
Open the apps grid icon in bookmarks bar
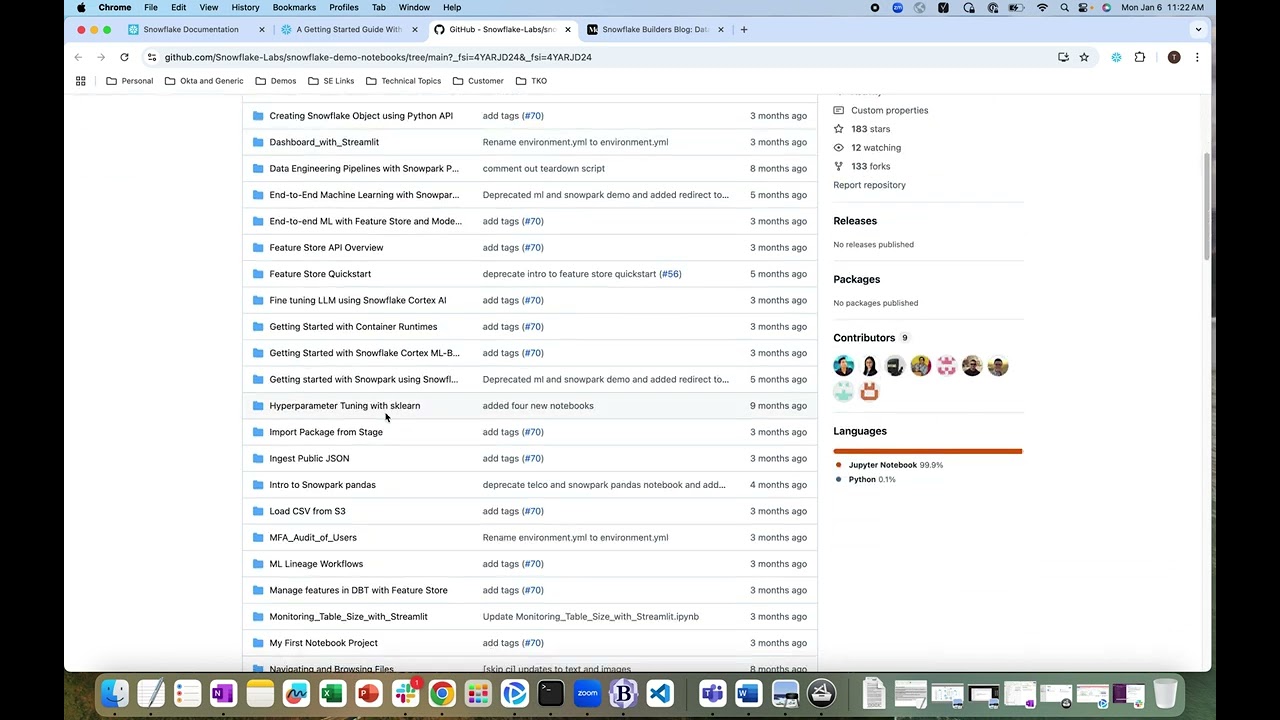click(81, 81)
